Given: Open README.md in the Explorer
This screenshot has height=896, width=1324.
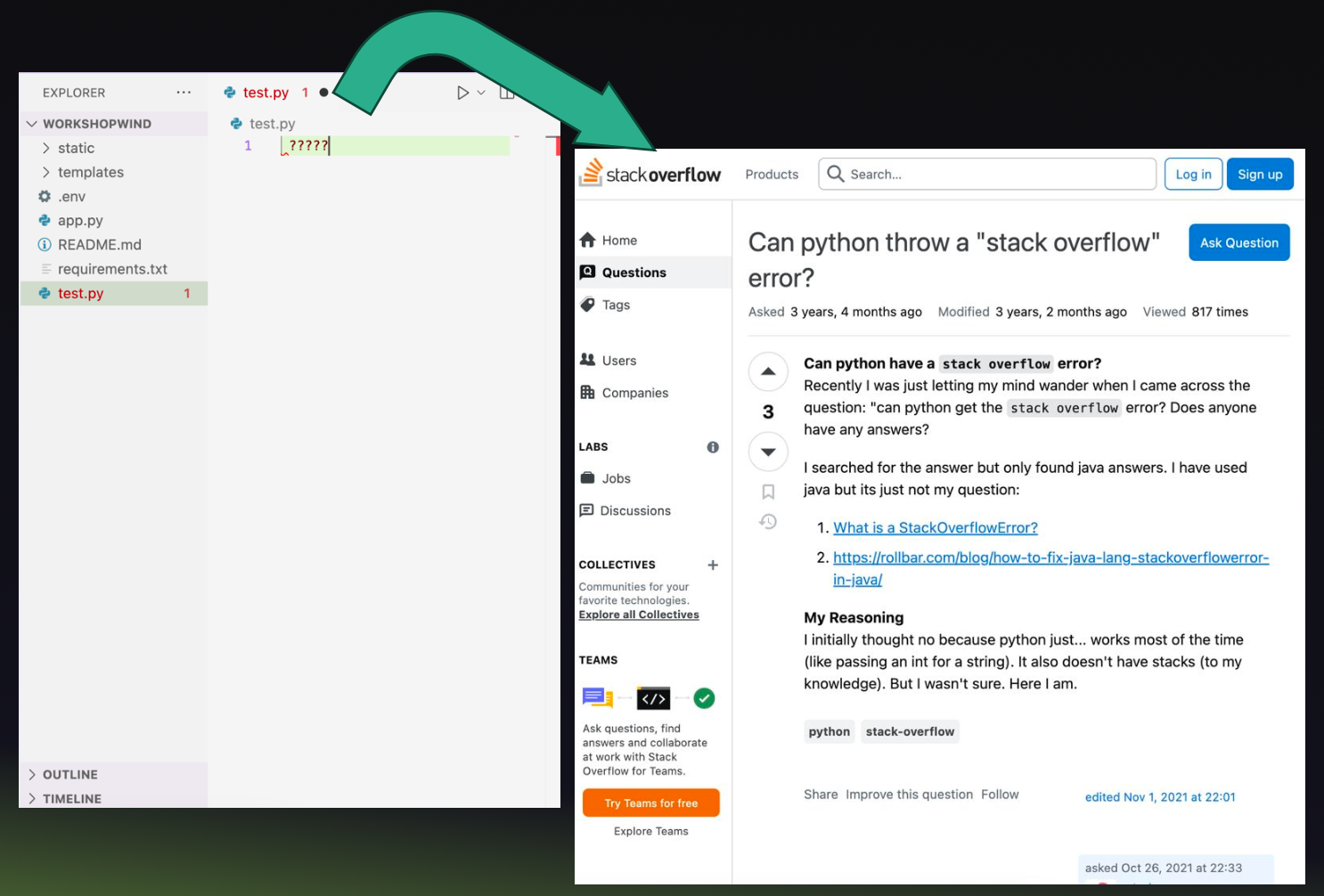Looking at the screenshot, I should [113, 244].
